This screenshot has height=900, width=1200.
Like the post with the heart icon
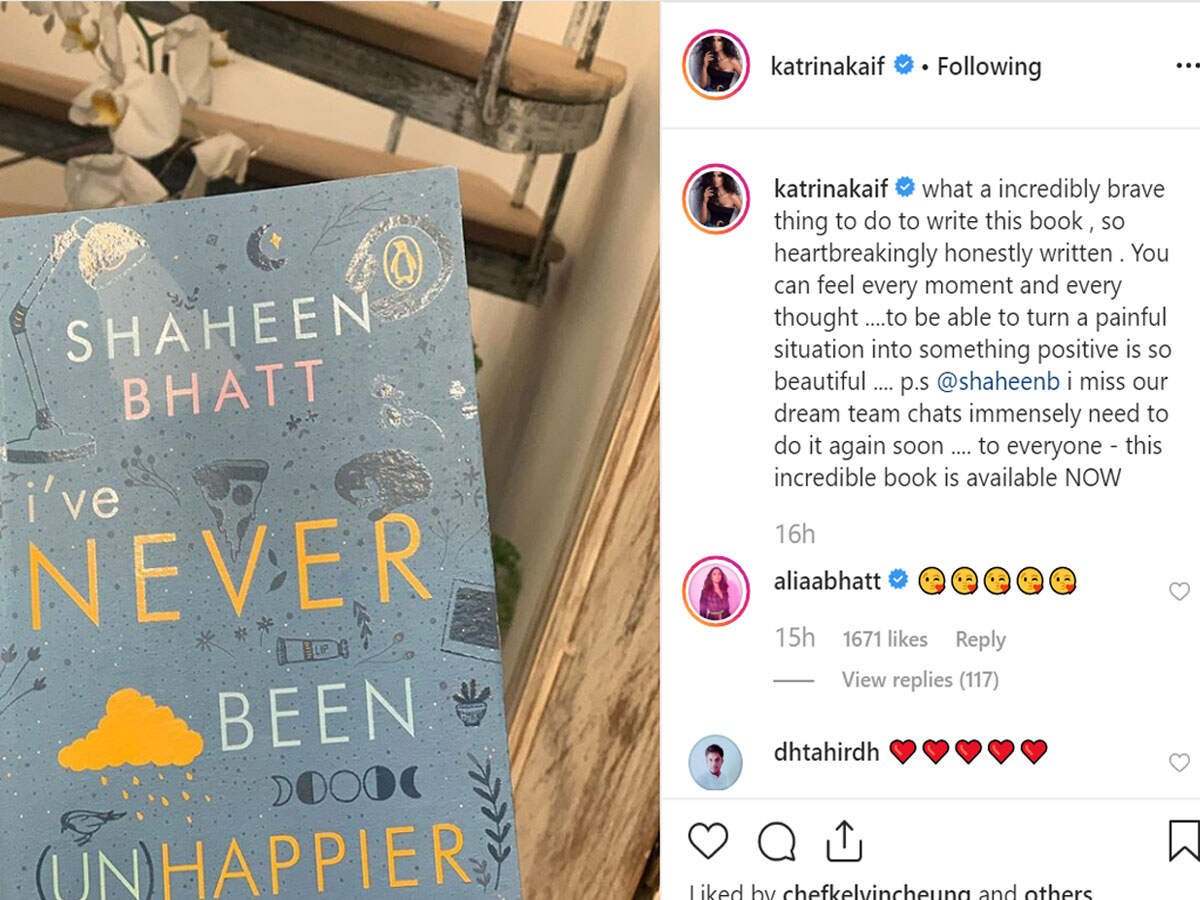pyautogui.click(x=708, y=841)
